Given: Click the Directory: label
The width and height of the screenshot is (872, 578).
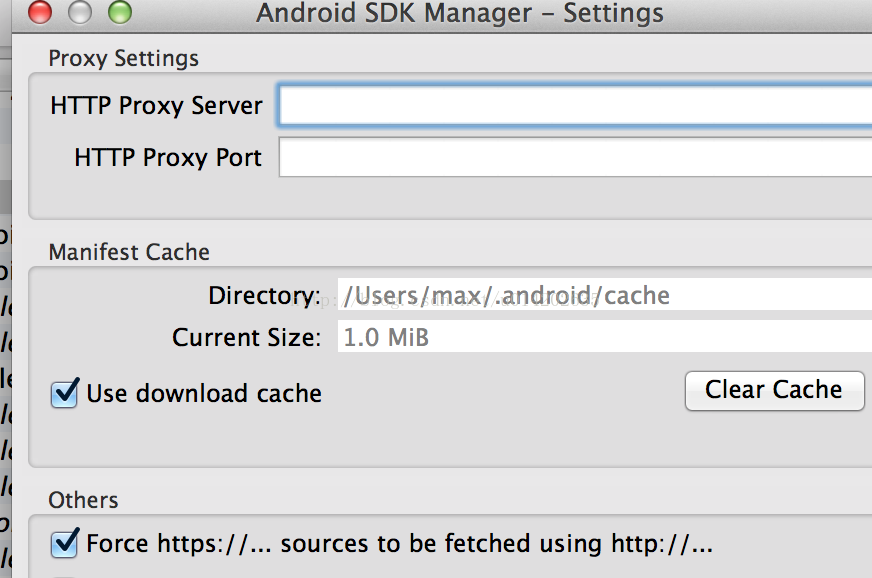Looking at the screenshot, I should click(264, 295).
